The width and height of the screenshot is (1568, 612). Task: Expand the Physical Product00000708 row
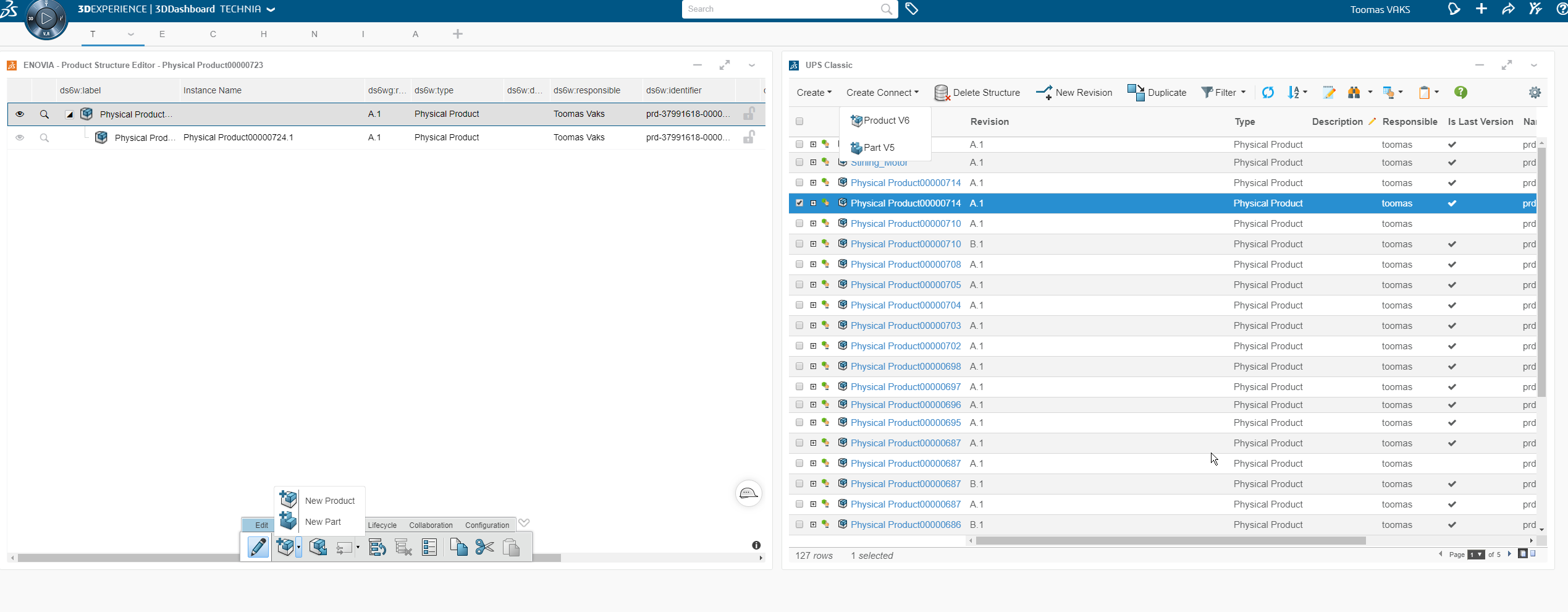coord(814,265)
